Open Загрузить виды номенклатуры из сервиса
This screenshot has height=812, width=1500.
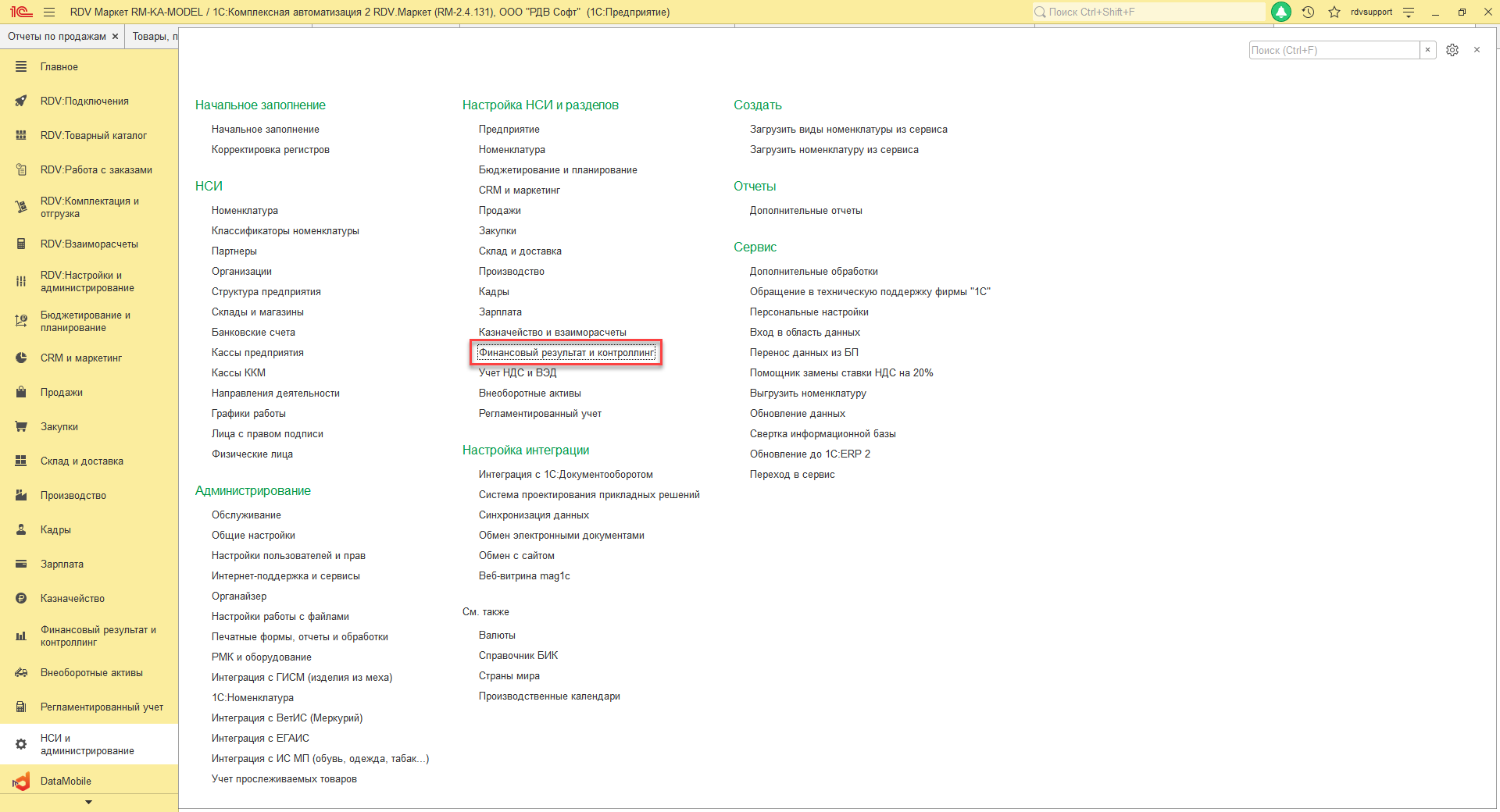[848, 130]
